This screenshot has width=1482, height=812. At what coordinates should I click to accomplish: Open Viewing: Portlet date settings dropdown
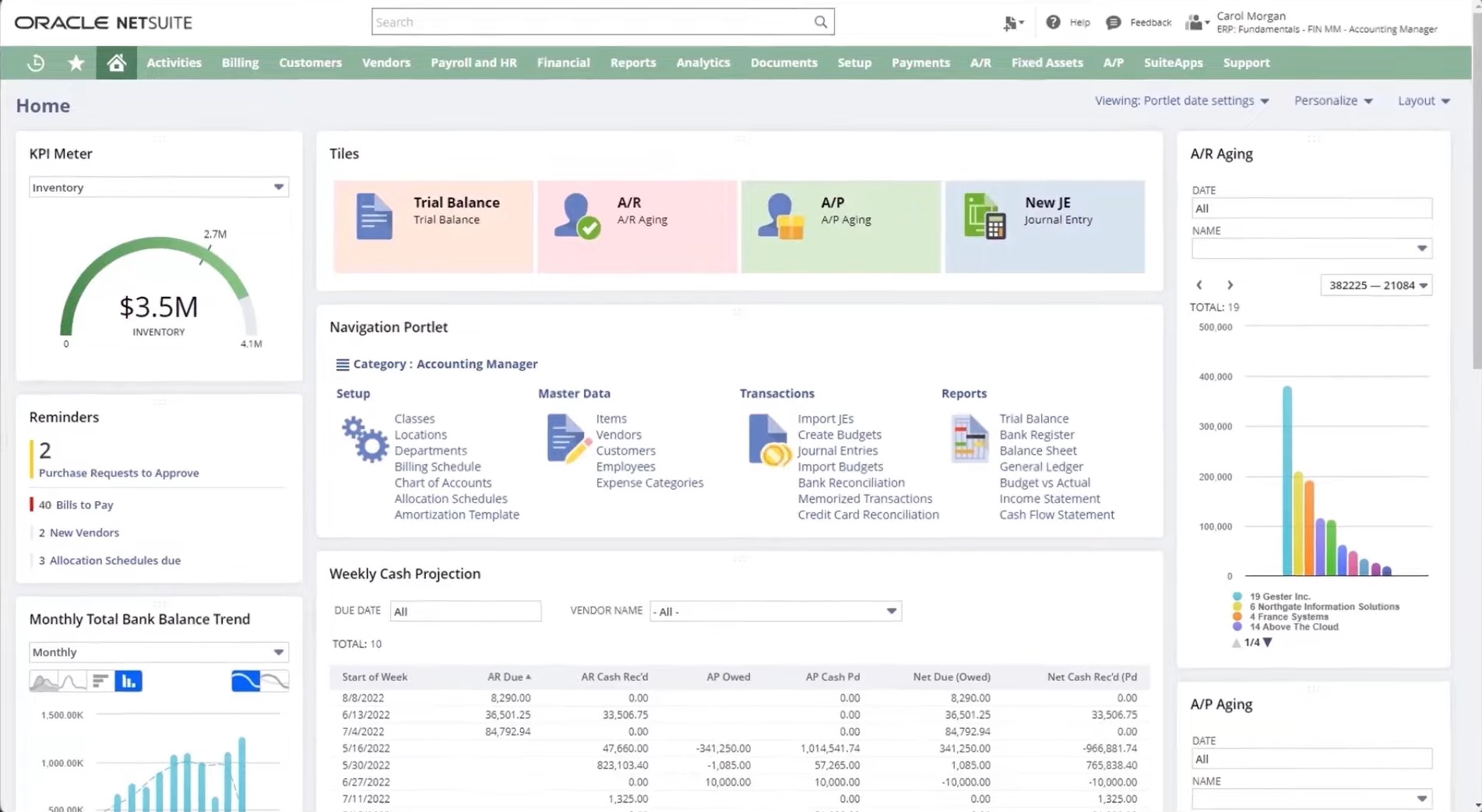[1181, 100]
